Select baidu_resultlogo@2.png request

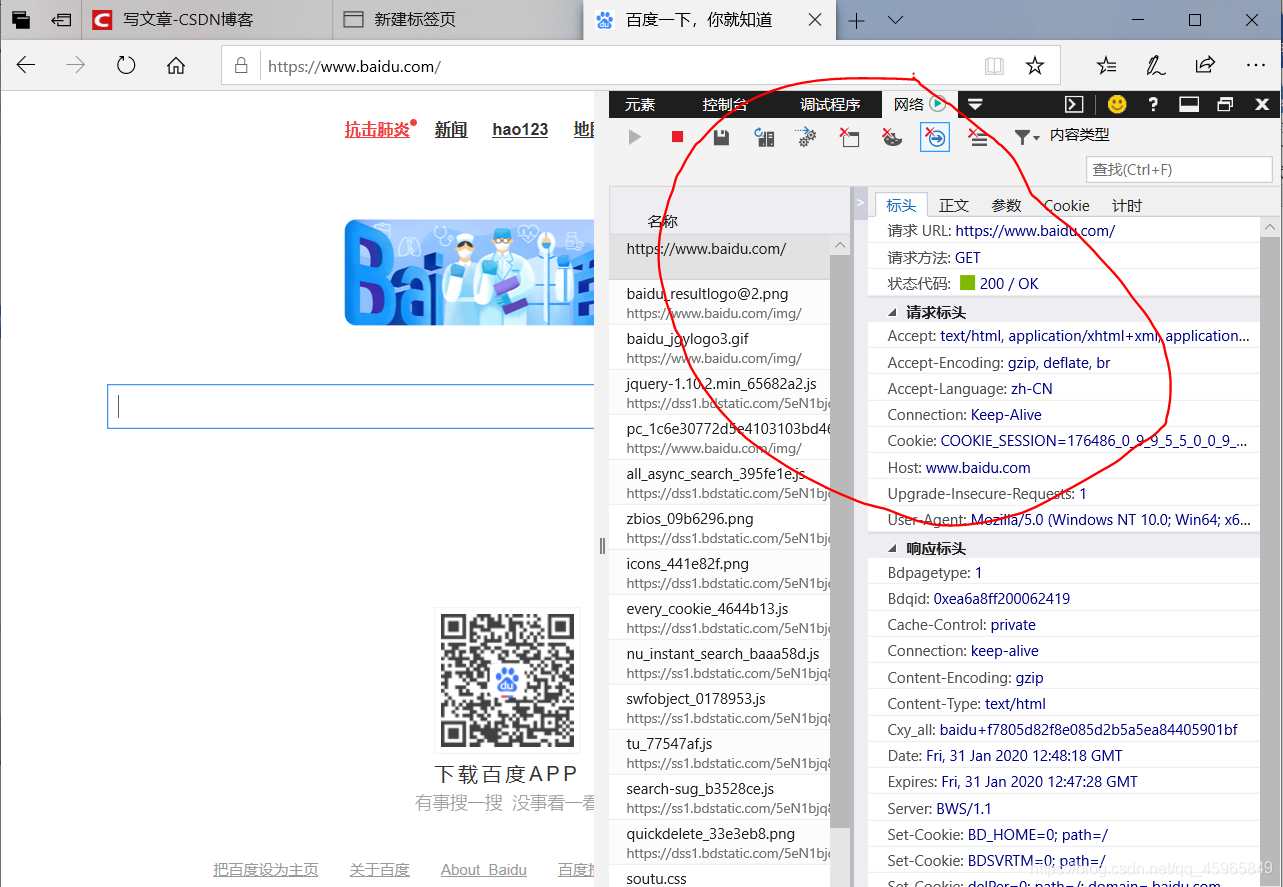(x=720, y=302)
